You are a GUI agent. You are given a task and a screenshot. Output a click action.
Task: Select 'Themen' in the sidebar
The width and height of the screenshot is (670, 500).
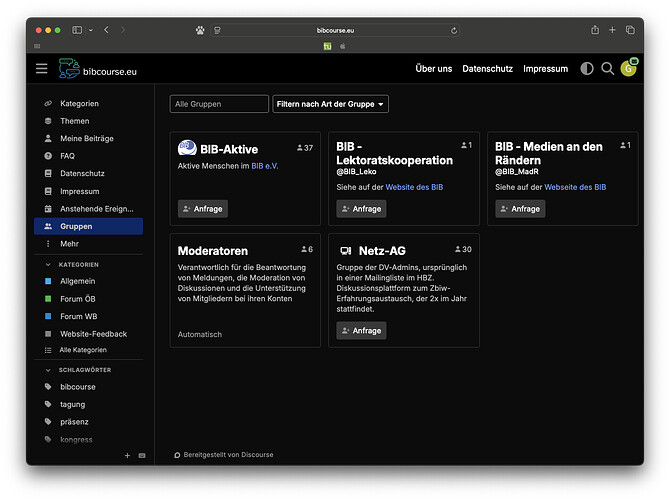point(74,121)
